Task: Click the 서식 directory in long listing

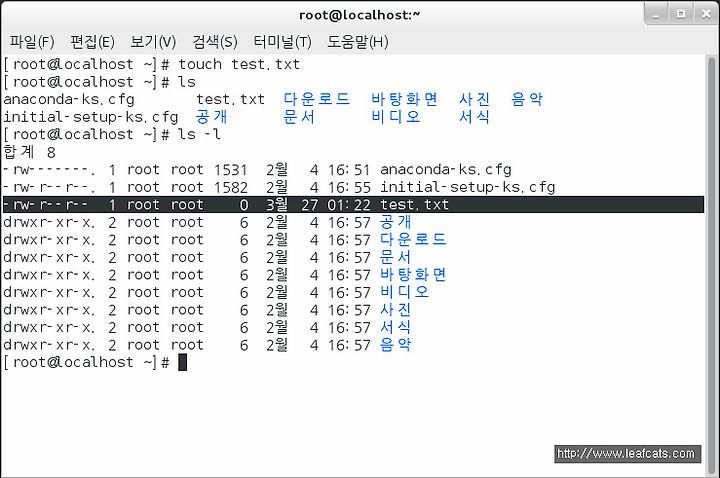Action: [x=395, y=327]
